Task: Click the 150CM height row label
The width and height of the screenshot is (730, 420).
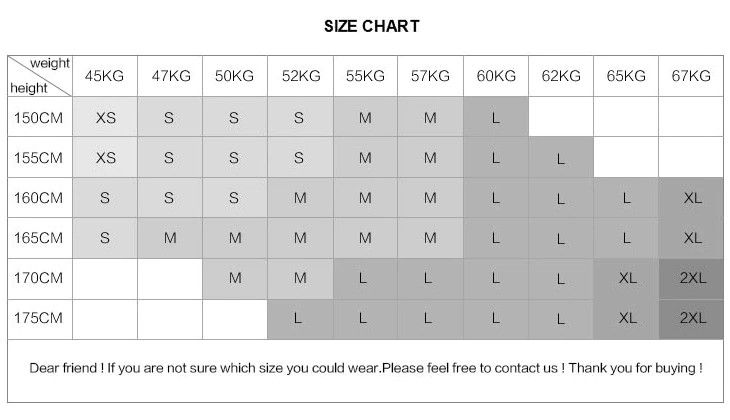Action: point(40,117)
